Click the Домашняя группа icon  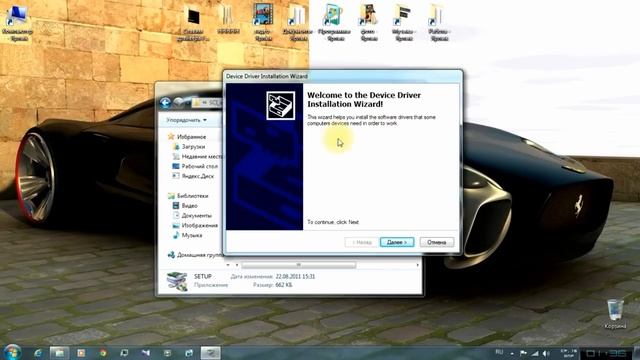[x=171, y=255]
